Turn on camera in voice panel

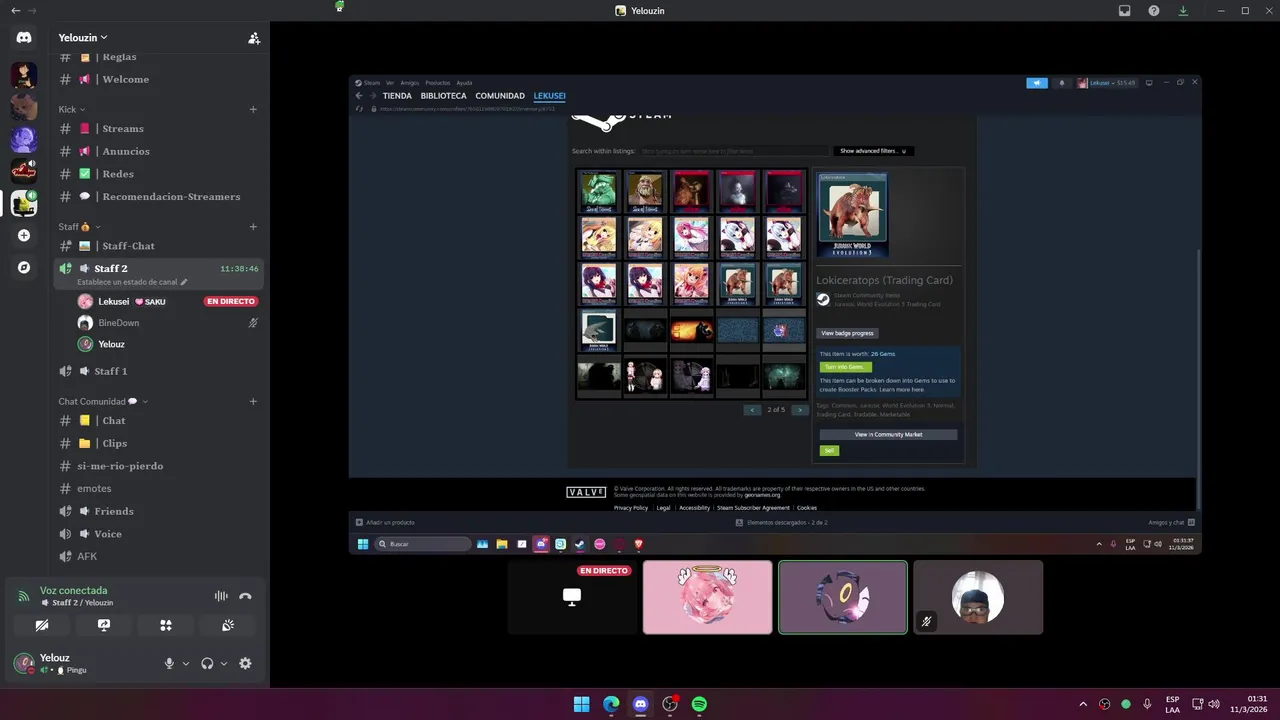[42, 625]
